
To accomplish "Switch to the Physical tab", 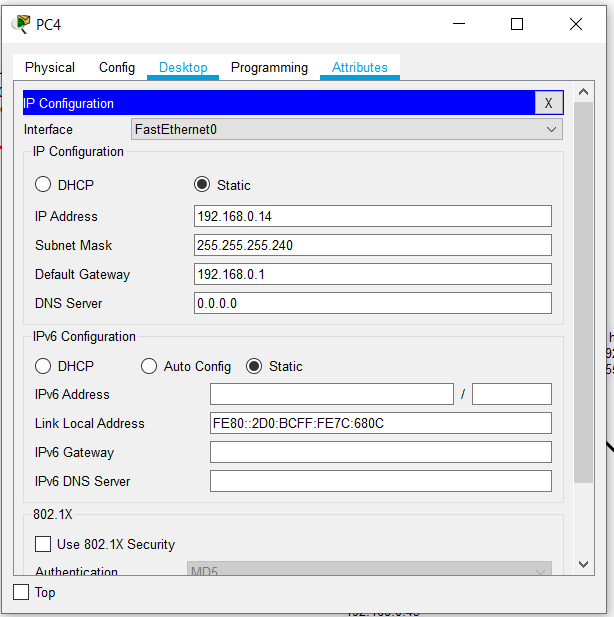I will click(x=50, y=67).
